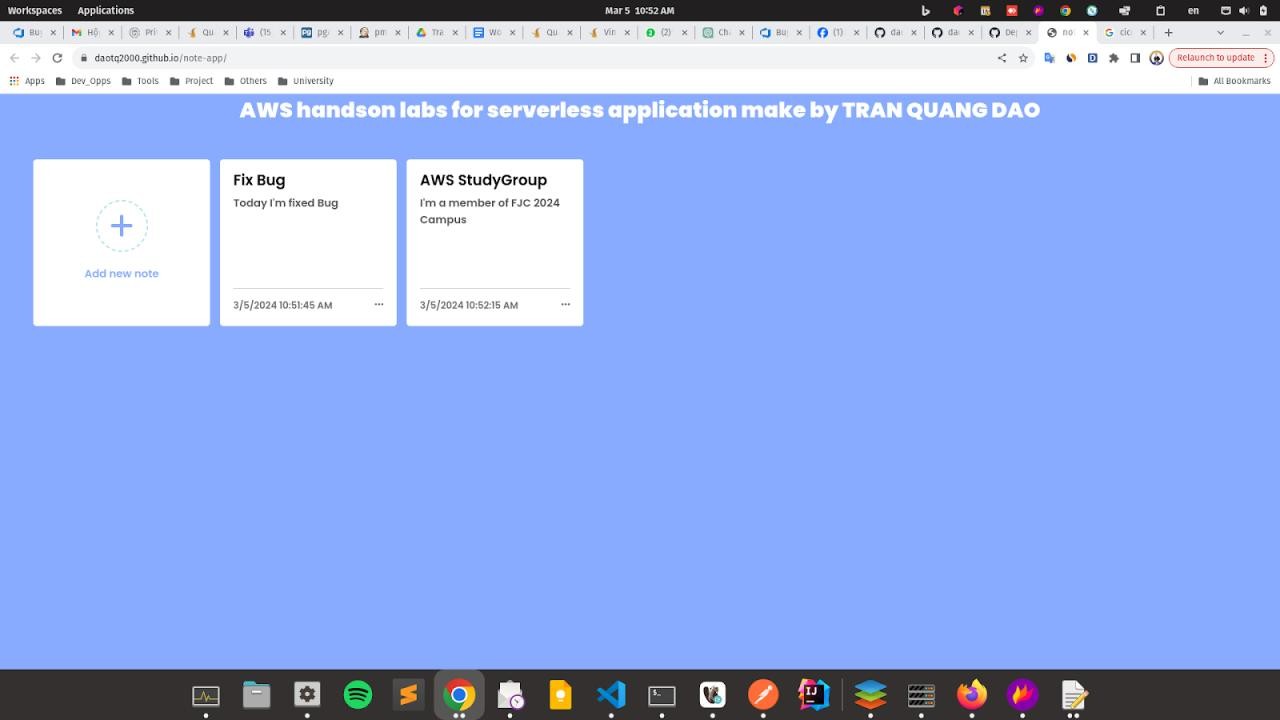Select the AWS StudyGroup note title
The image size is (1280, 720).
coord(483,180)
